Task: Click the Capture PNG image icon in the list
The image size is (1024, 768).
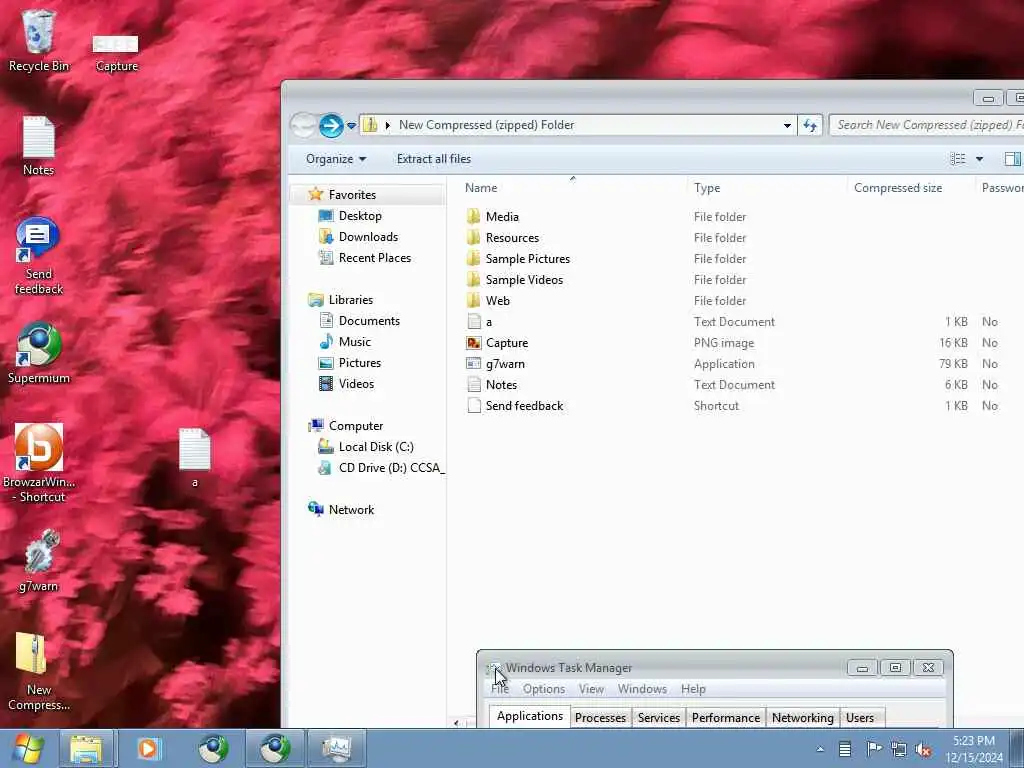Action: click(x=473, y=343)
